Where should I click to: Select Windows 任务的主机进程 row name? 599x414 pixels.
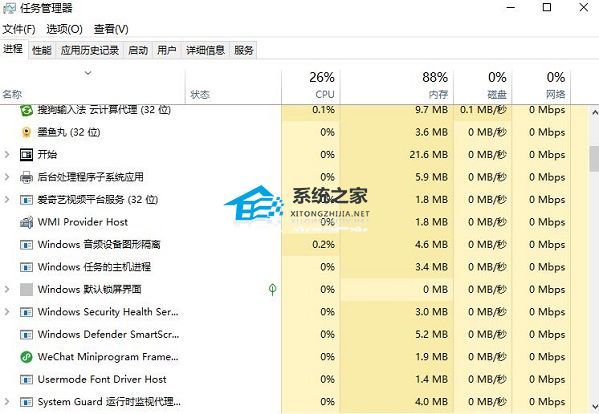point(94,267)
